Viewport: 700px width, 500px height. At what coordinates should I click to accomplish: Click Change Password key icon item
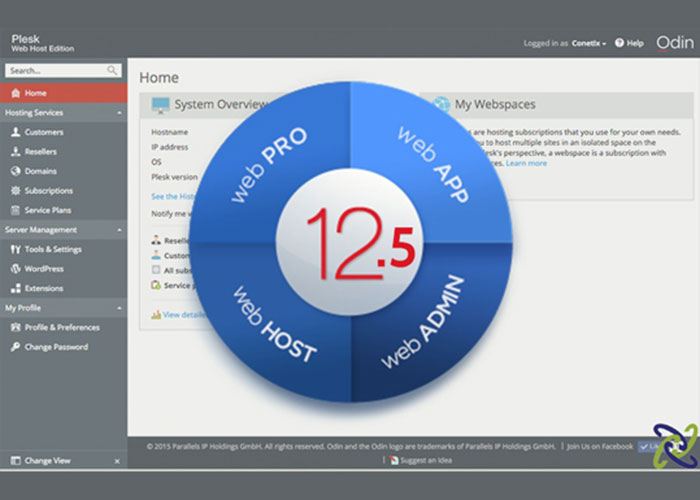point(56,347)
